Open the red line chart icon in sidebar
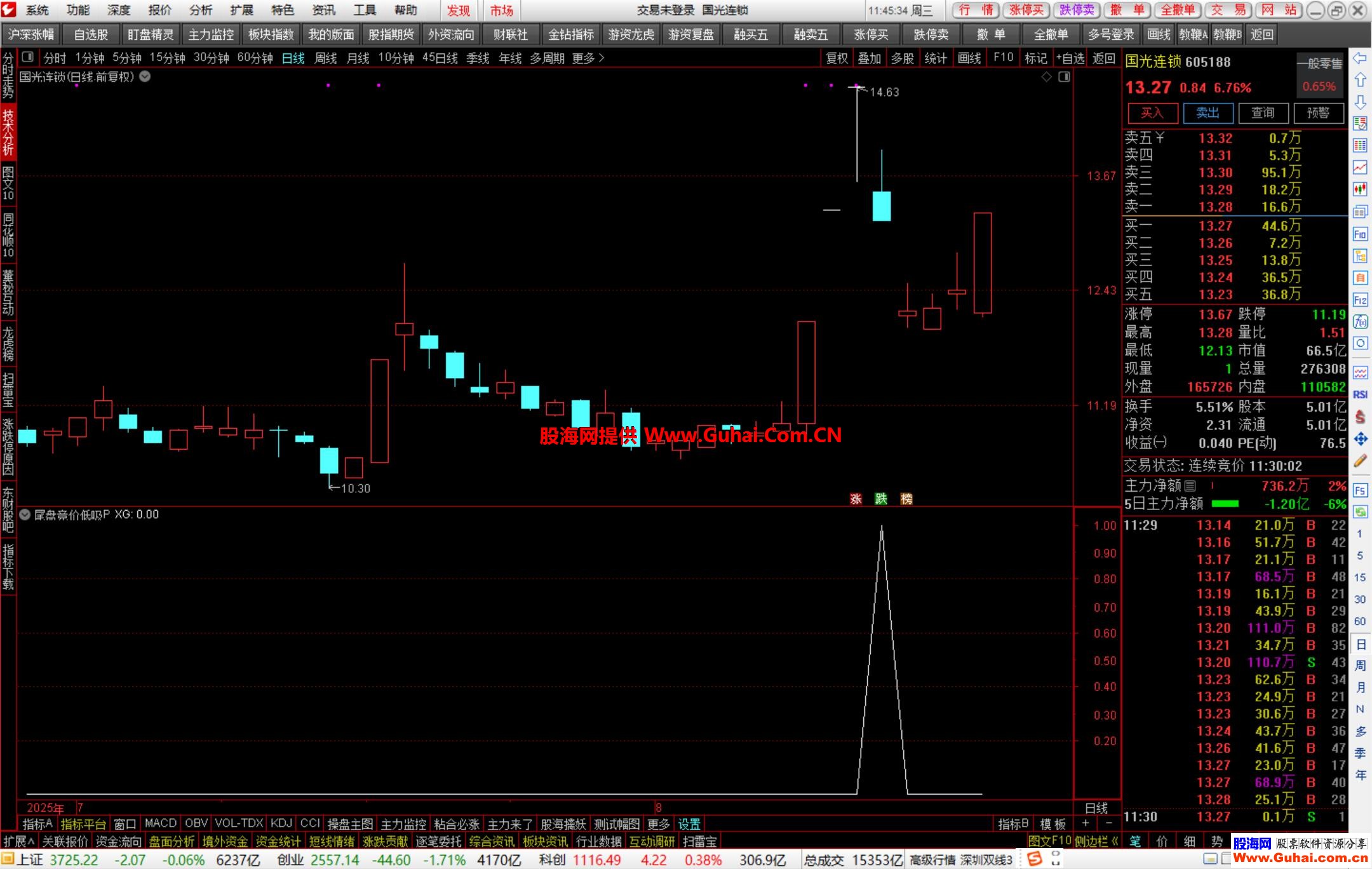Screen dimensions: 1372x869 (x=1360, y=167)
